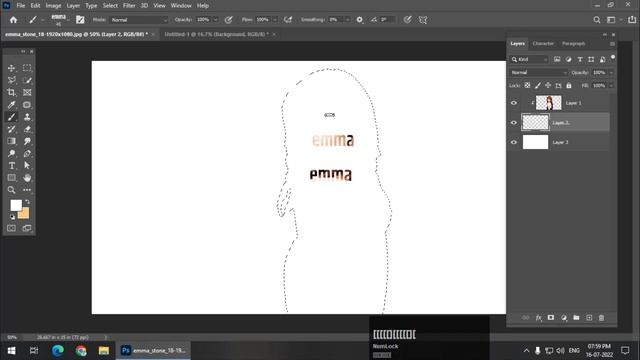
Task: Add a layer style with fx icon
Action: [x=539, y=318]
